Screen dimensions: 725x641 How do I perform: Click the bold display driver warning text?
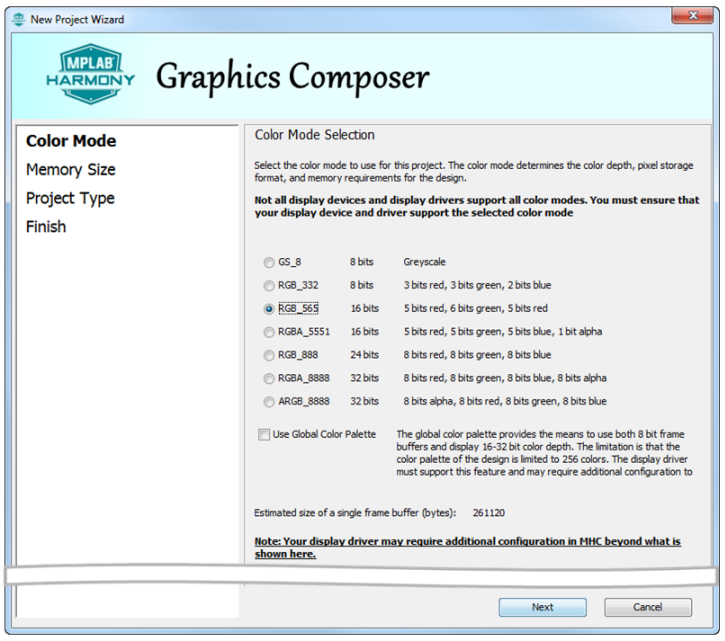pos(477,206)
